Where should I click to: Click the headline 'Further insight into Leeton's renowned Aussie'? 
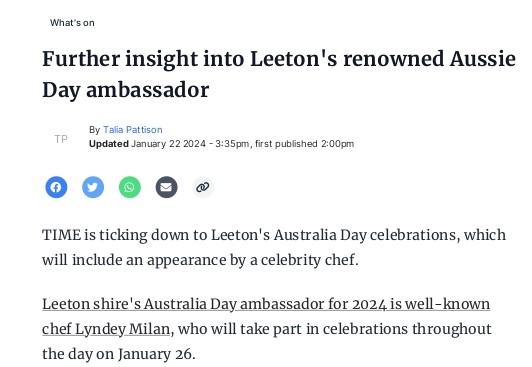click(x=279, y=59)
